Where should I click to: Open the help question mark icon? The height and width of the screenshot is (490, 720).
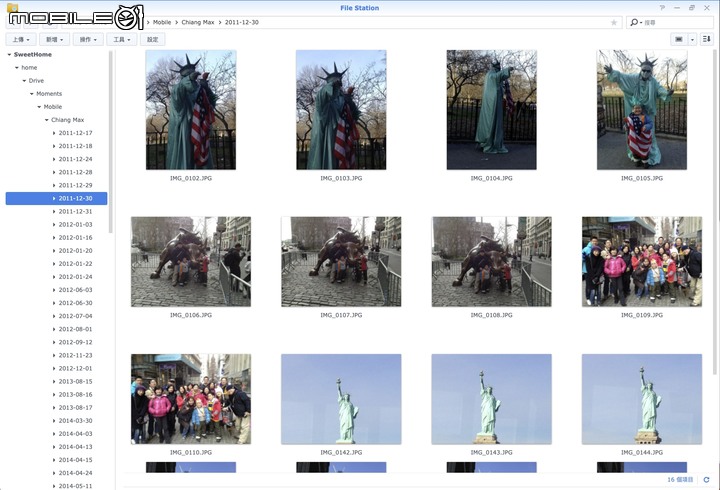662,8
